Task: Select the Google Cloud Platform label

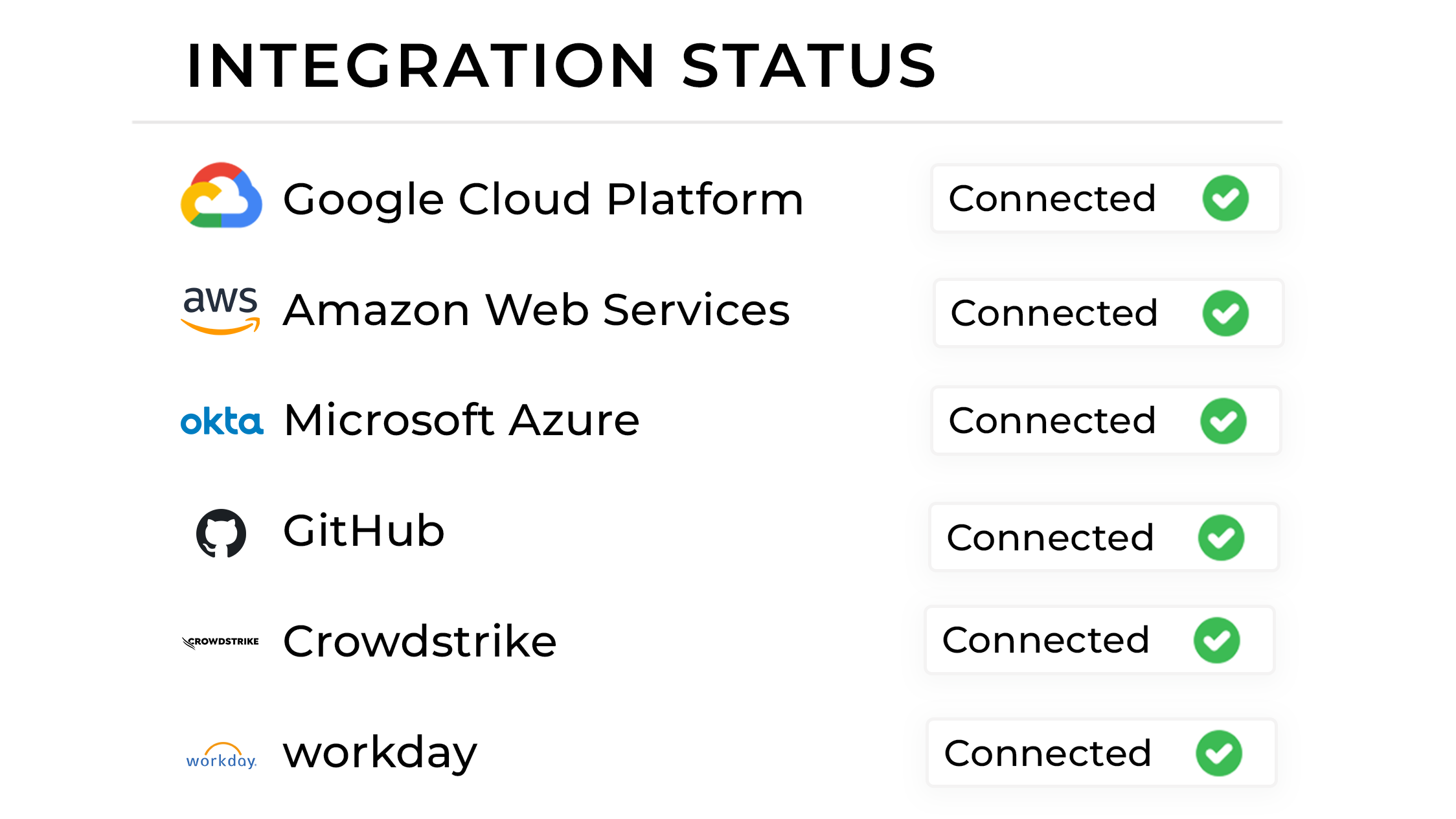Action: click(543, 200)
